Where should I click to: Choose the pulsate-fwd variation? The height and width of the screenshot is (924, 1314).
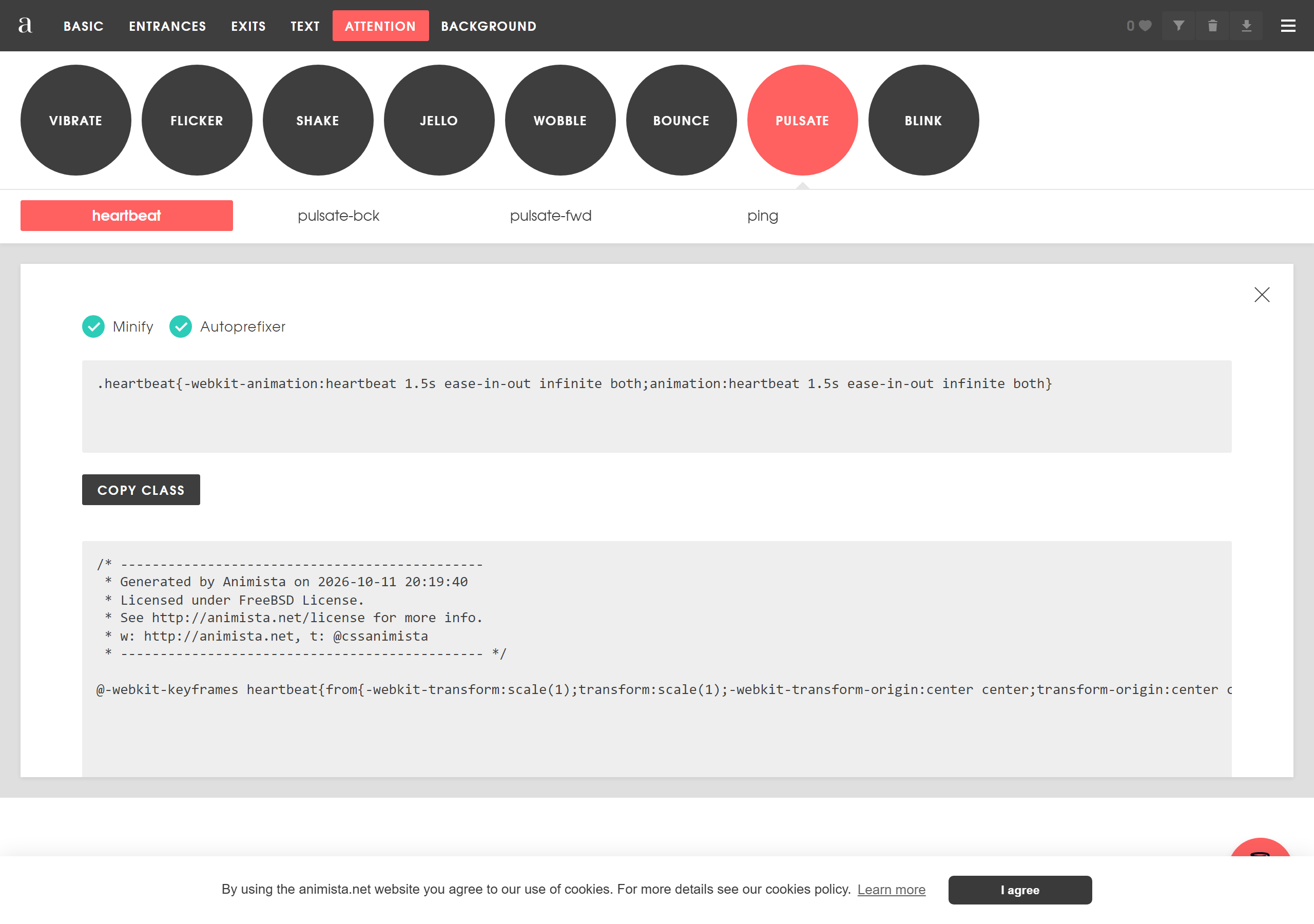coord(551,216)
